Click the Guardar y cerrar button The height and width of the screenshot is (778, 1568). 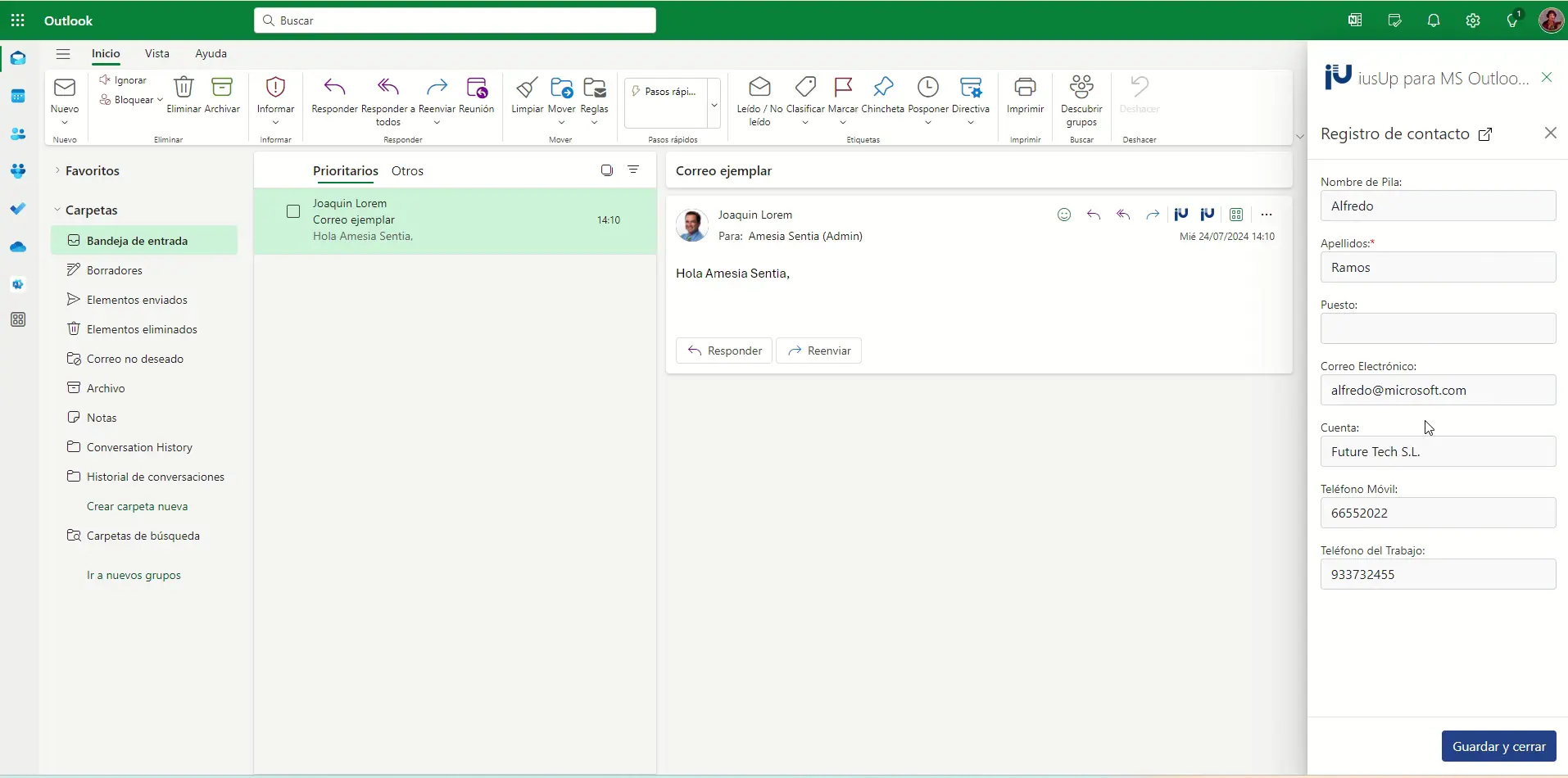(x=1498, y=746)
